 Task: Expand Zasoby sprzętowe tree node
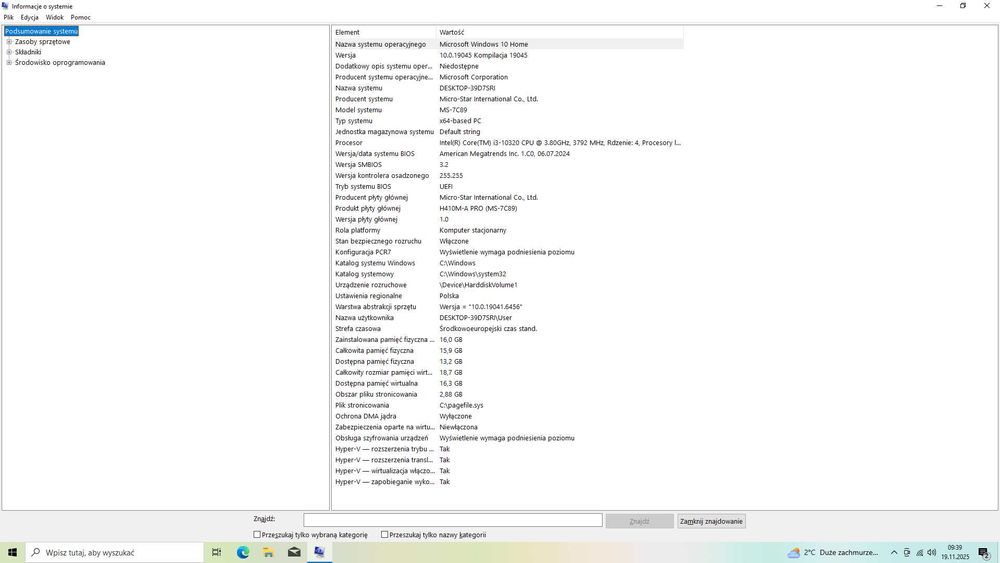pyautogui.click(x=9, y=41)
